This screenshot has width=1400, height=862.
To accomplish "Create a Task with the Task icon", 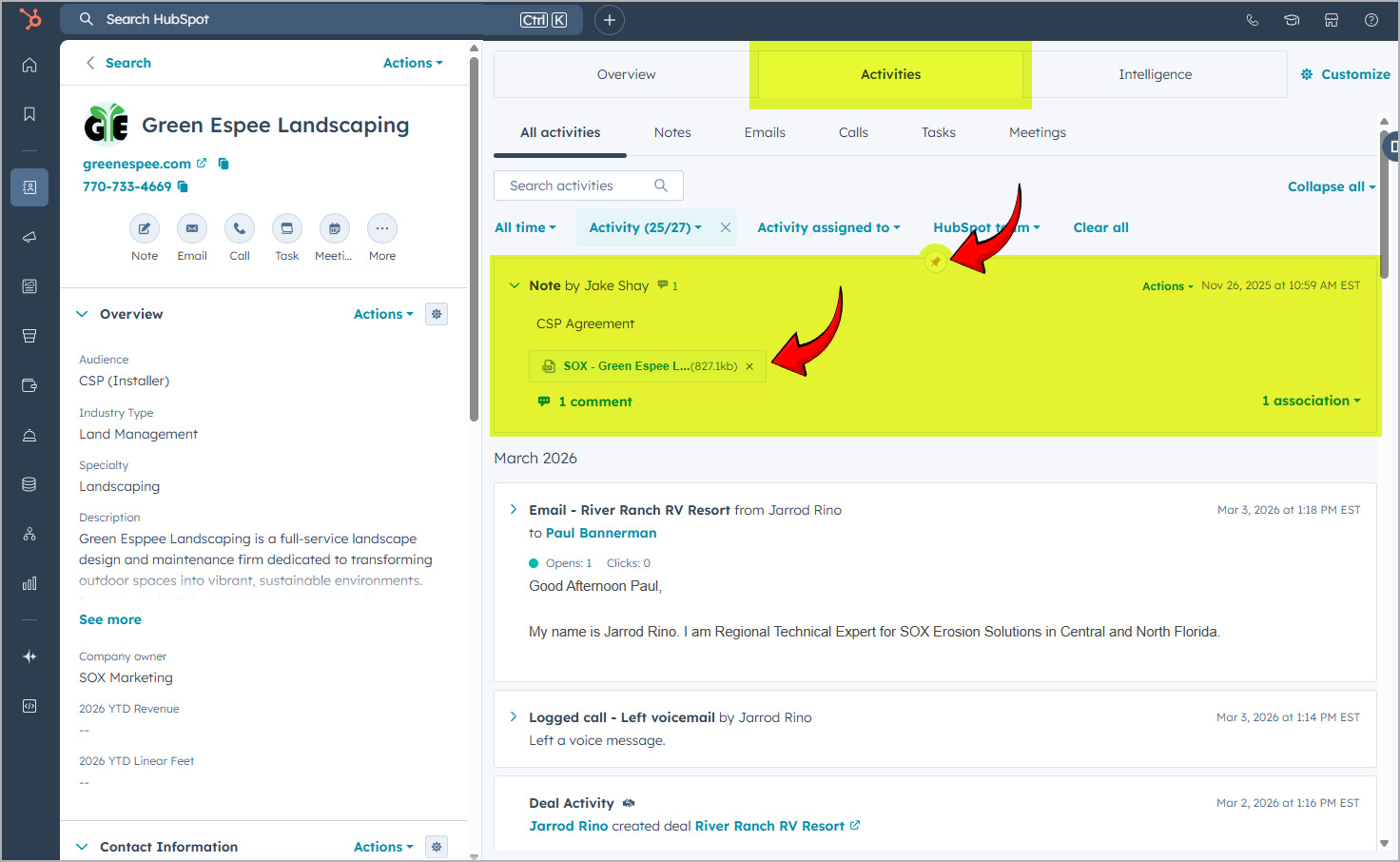I will coord(287,228).
